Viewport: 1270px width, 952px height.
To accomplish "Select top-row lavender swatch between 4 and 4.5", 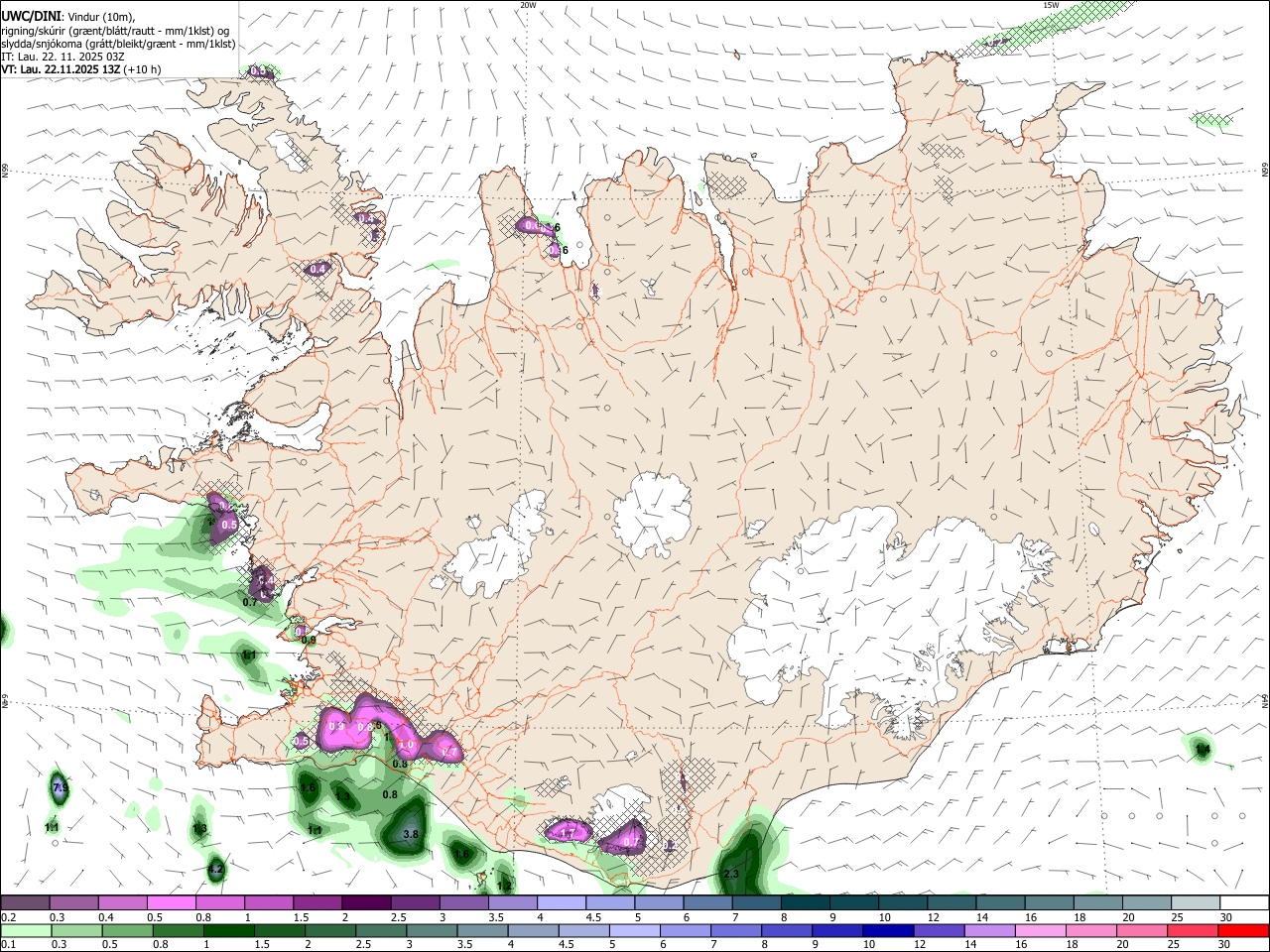I will [x=562, y=902].
